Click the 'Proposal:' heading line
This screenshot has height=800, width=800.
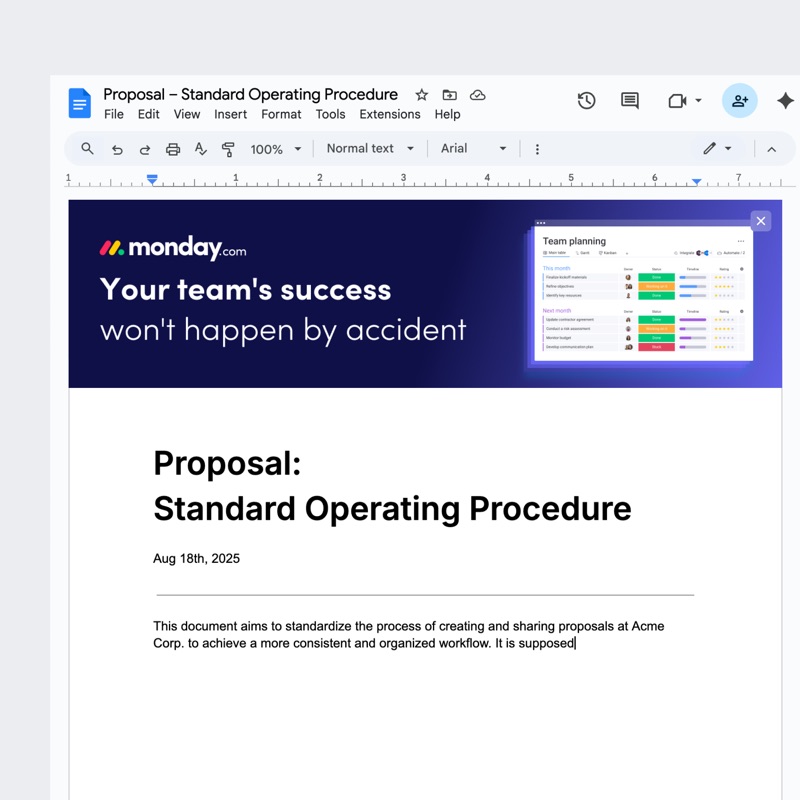227,463
